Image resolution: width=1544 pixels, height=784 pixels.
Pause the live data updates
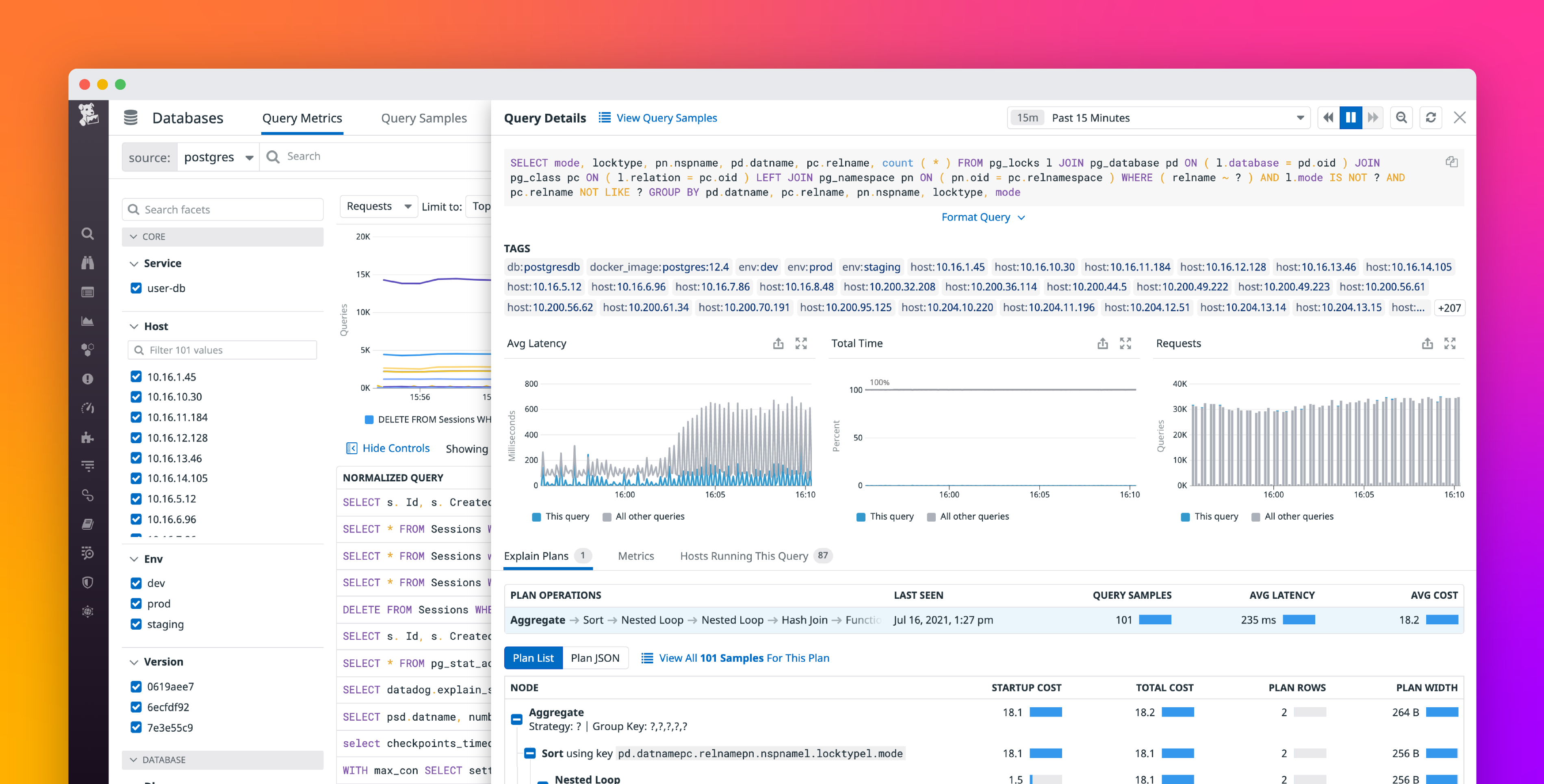[1350, 117]
